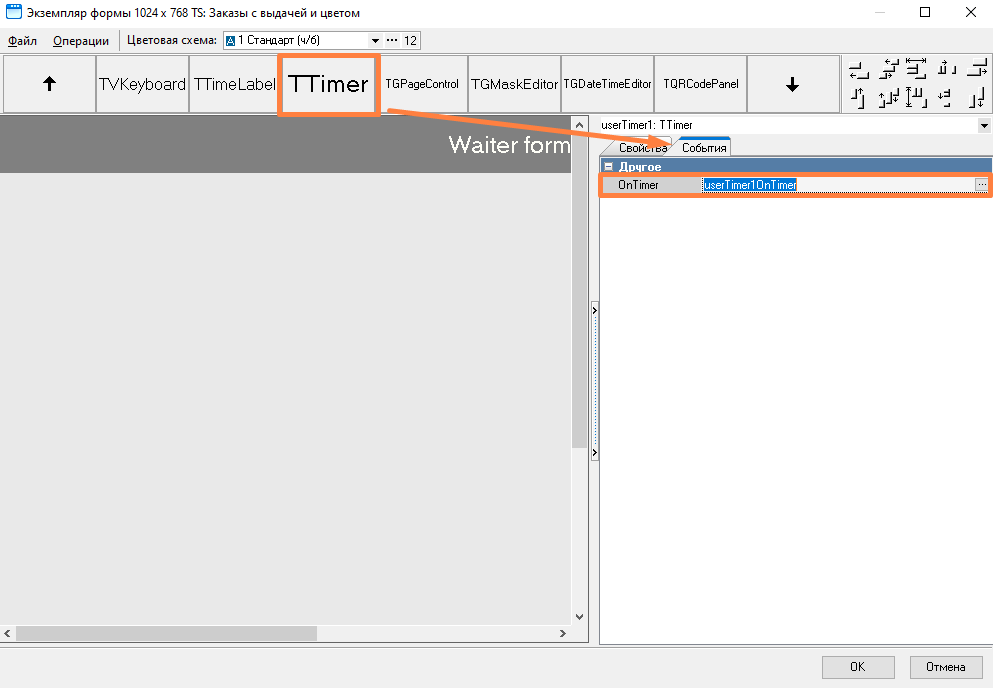Image resolution: width=993 pixels, height=688 pixels.
Task: Click the align top edges icon
Action: point(858,98)
